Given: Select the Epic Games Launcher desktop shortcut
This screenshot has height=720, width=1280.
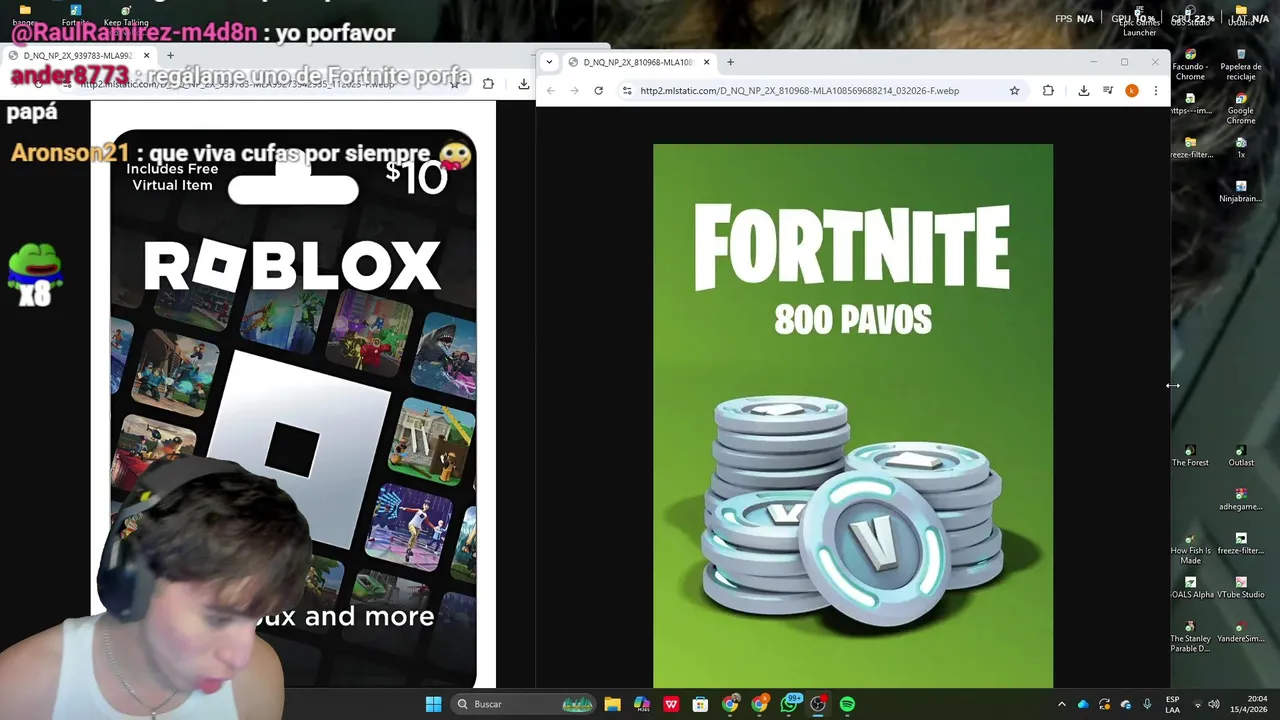Looking at the screenshot, I should click(1140, 22).
